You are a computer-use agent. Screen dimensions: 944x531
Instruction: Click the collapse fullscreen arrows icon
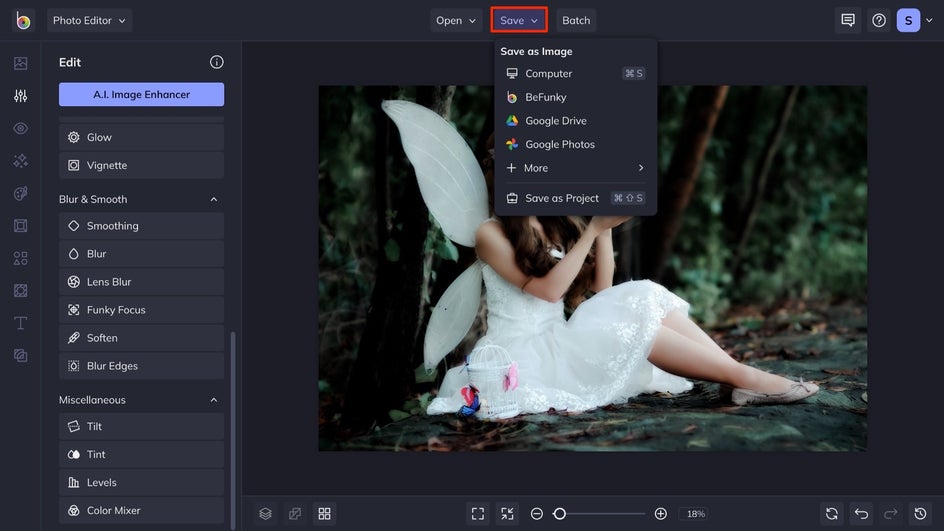508,514
